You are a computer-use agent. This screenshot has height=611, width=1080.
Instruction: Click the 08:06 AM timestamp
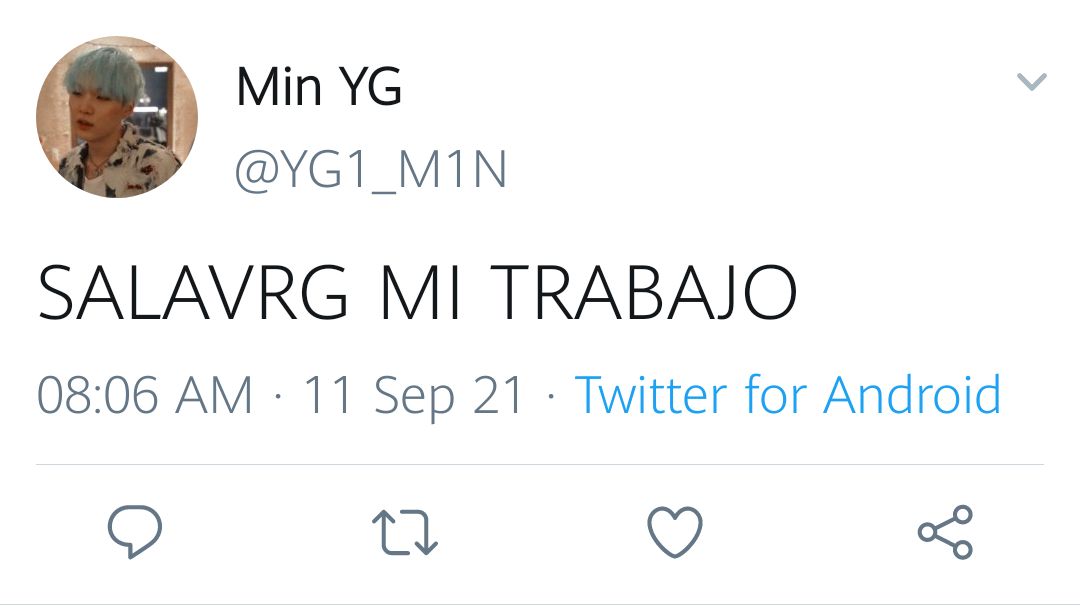[145, 395]
